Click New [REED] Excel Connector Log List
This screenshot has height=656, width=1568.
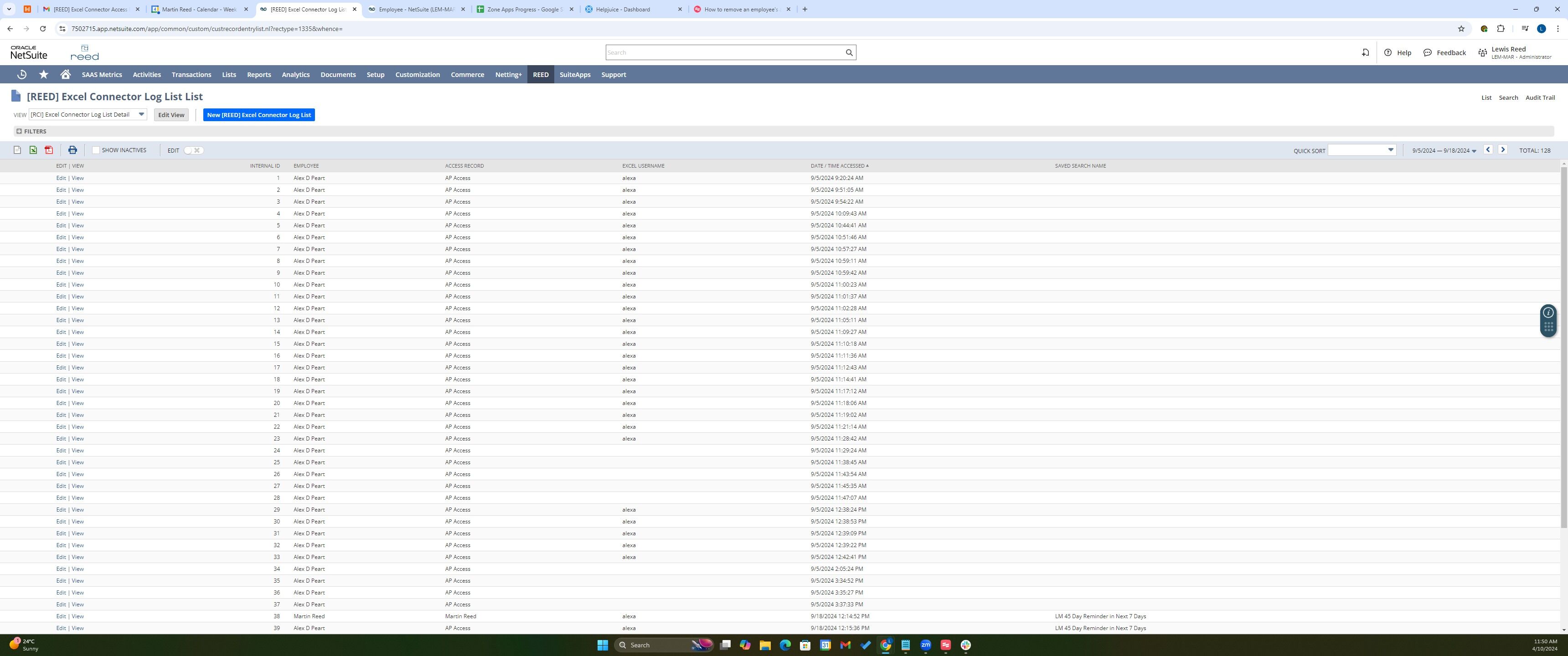259,115
